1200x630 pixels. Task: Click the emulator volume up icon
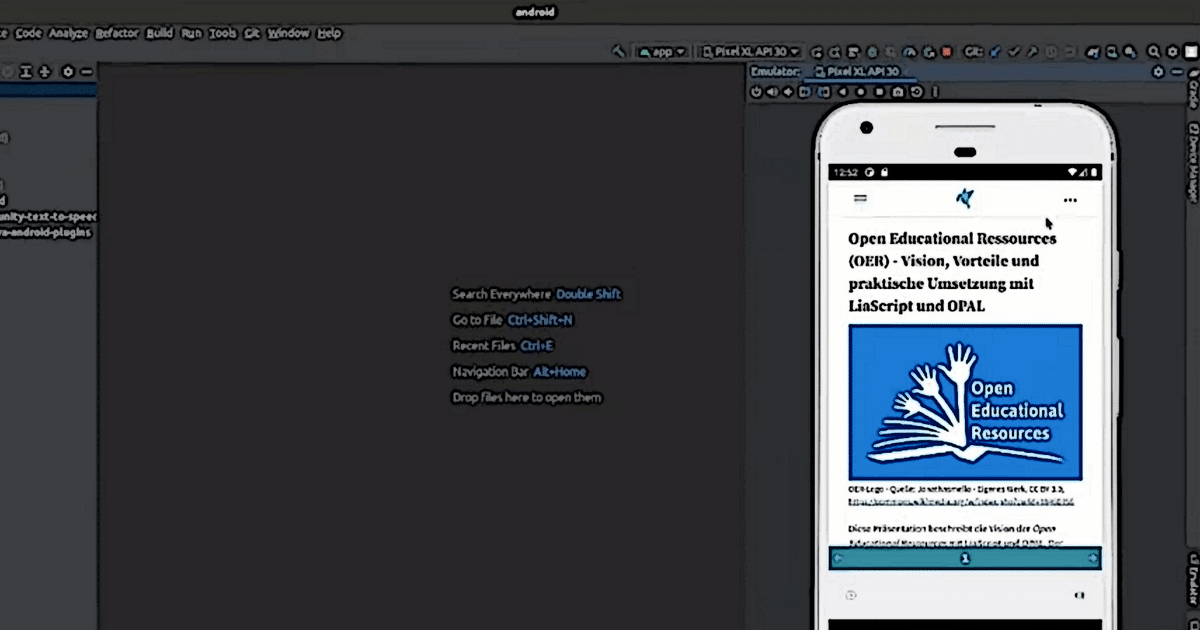pos(773,92)
